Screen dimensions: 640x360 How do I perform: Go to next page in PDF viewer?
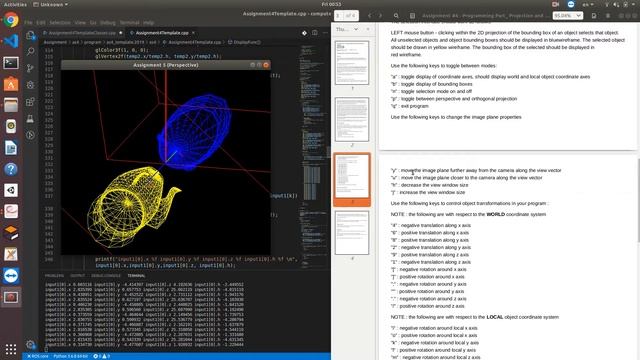point(380,16)
